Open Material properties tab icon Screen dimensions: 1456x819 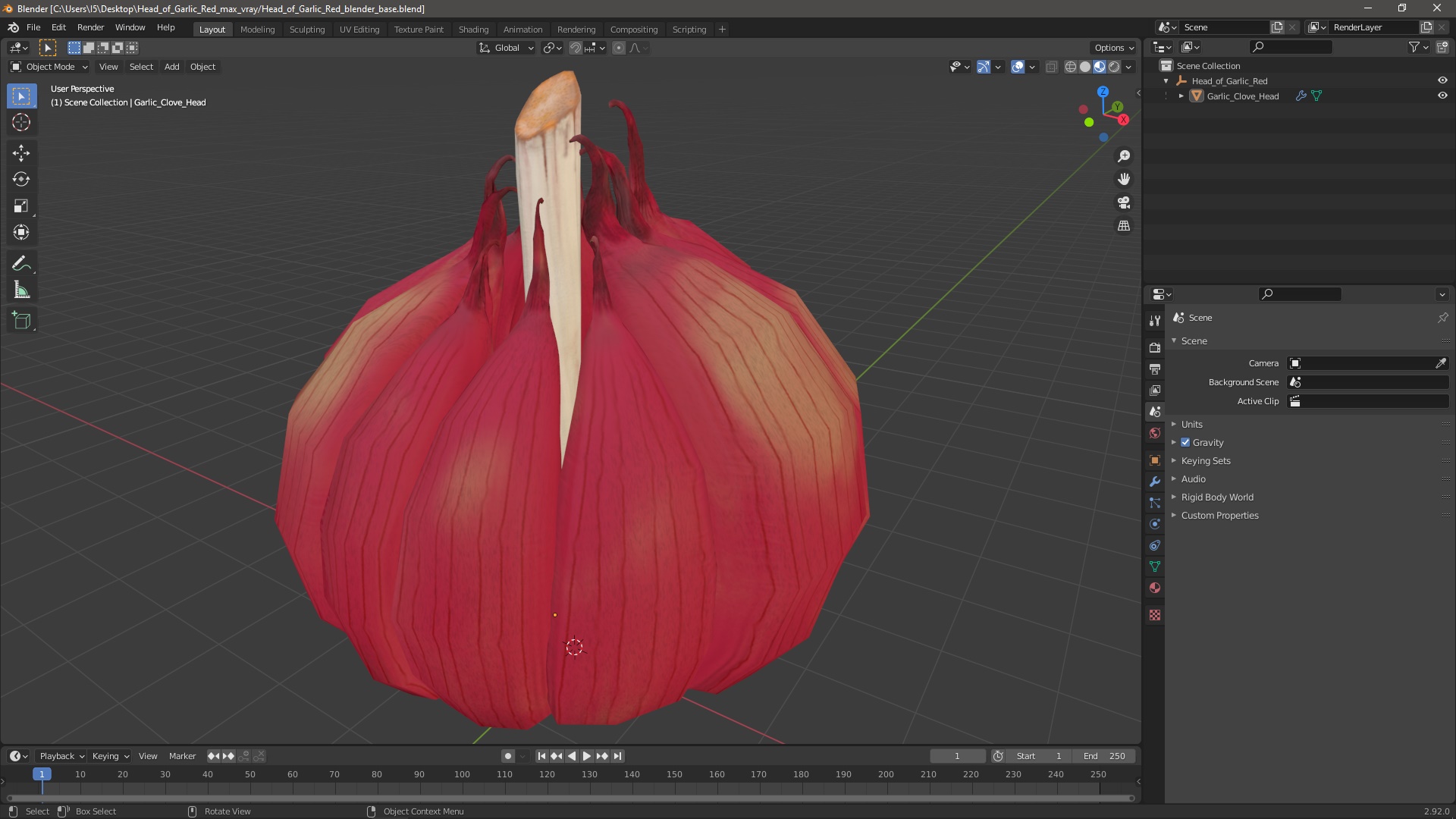click(1155, 588)
